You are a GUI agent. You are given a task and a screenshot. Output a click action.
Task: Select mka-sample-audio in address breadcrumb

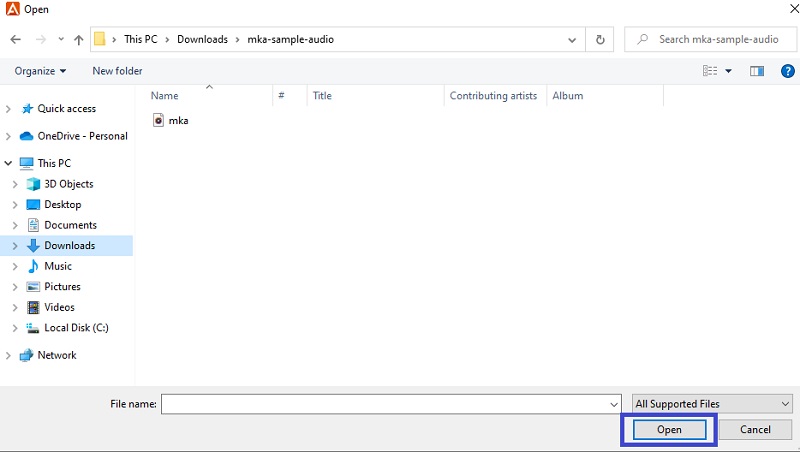[291, 39]
